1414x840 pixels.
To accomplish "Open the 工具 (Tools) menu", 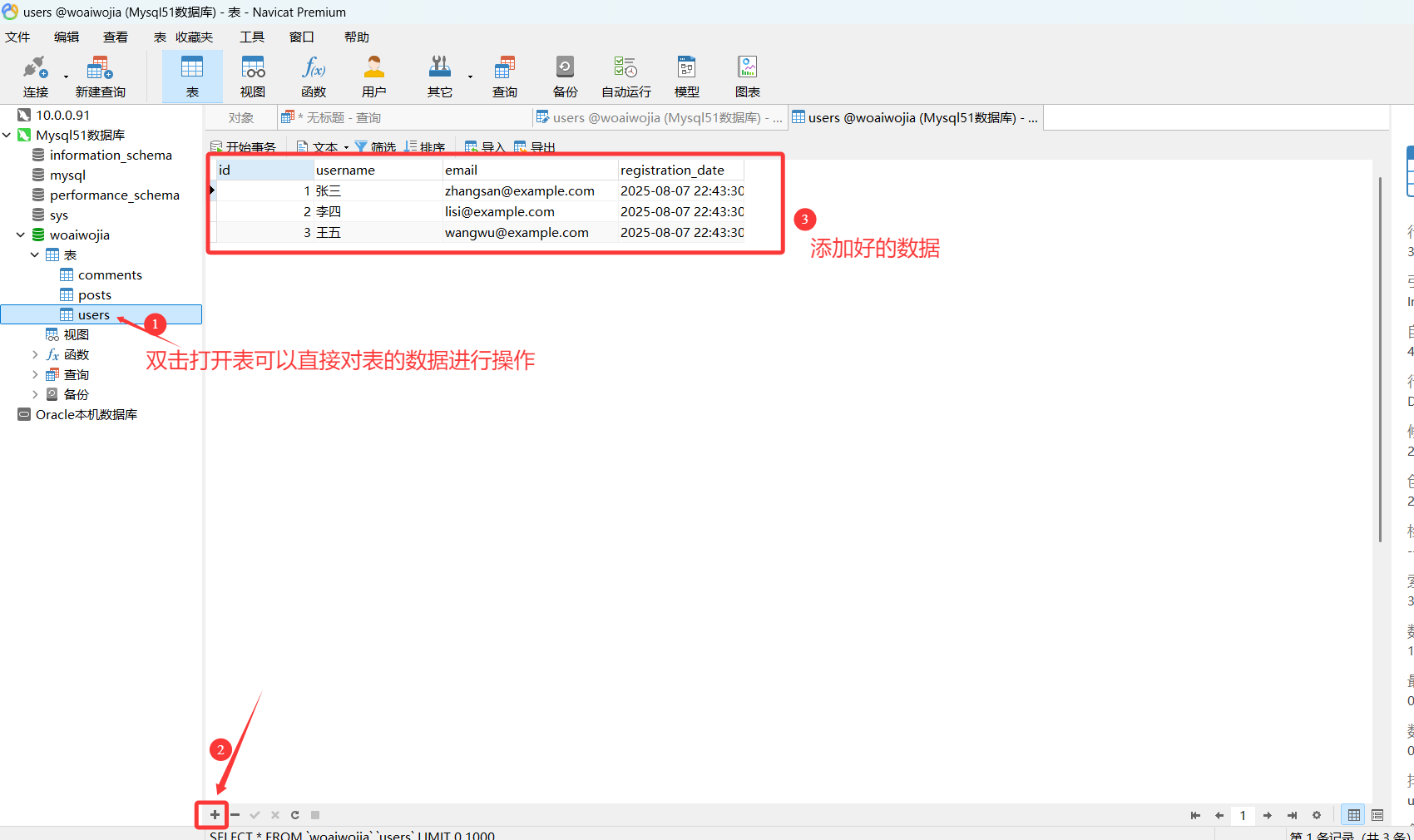I will (x=251, y=37).
